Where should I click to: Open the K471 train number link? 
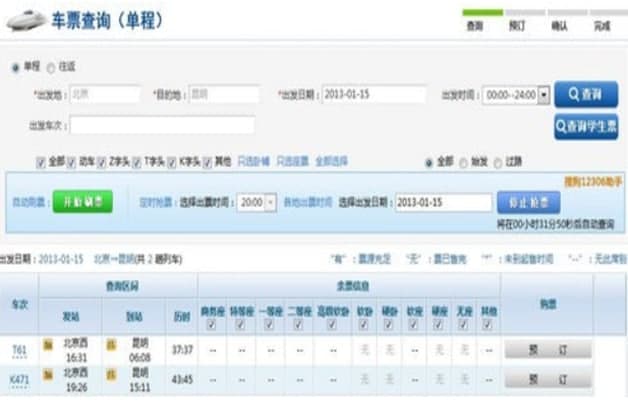click(x=19, y=379)
